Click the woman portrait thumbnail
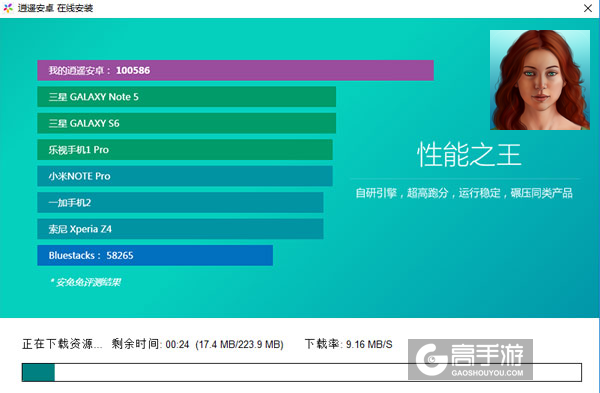 [540, 80]
